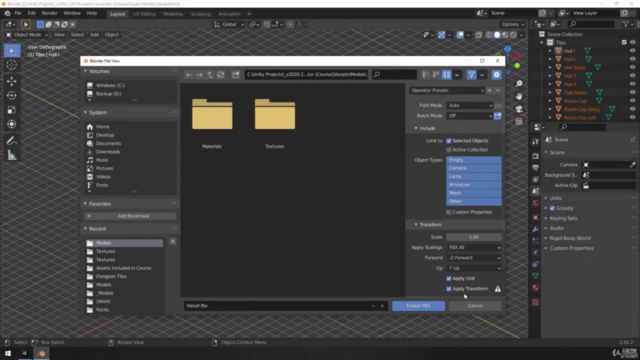Select the Measure tool

pyautogui.click(x=11, y=156)
